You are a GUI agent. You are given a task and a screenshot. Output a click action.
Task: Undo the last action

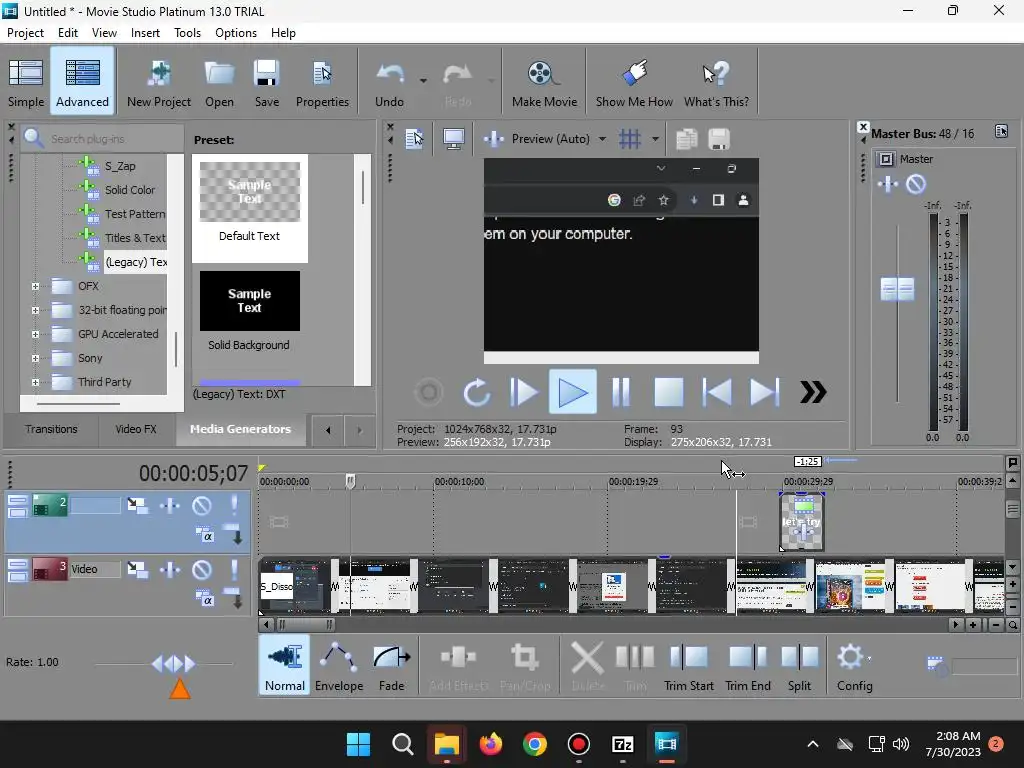pyautogui.click(x=389, y=82)
